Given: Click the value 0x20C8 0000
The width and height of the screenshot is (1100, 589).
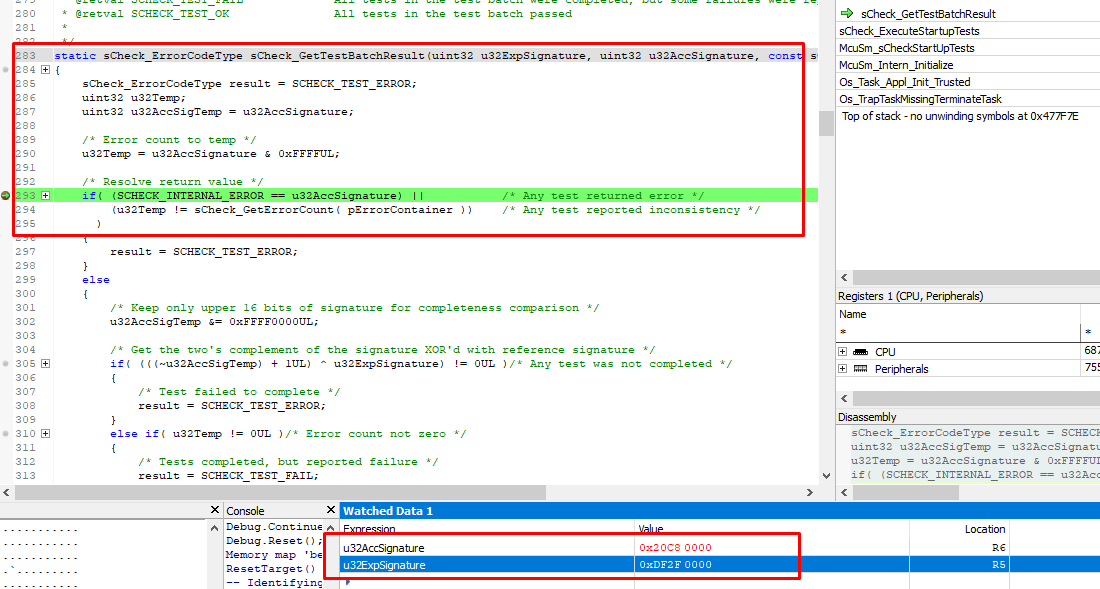Looking at the screenshot, I should click(675, 548).
